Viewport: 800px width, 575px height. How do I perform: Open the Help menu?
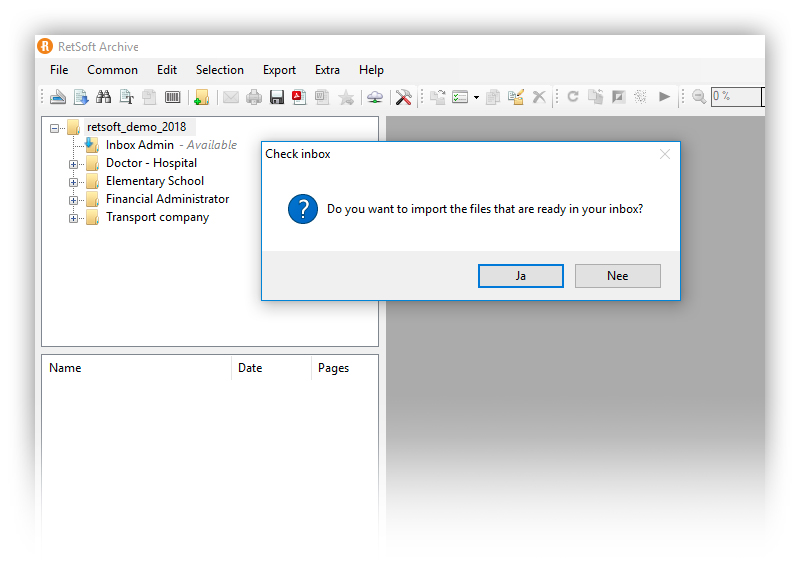click(x=371, y=70)
